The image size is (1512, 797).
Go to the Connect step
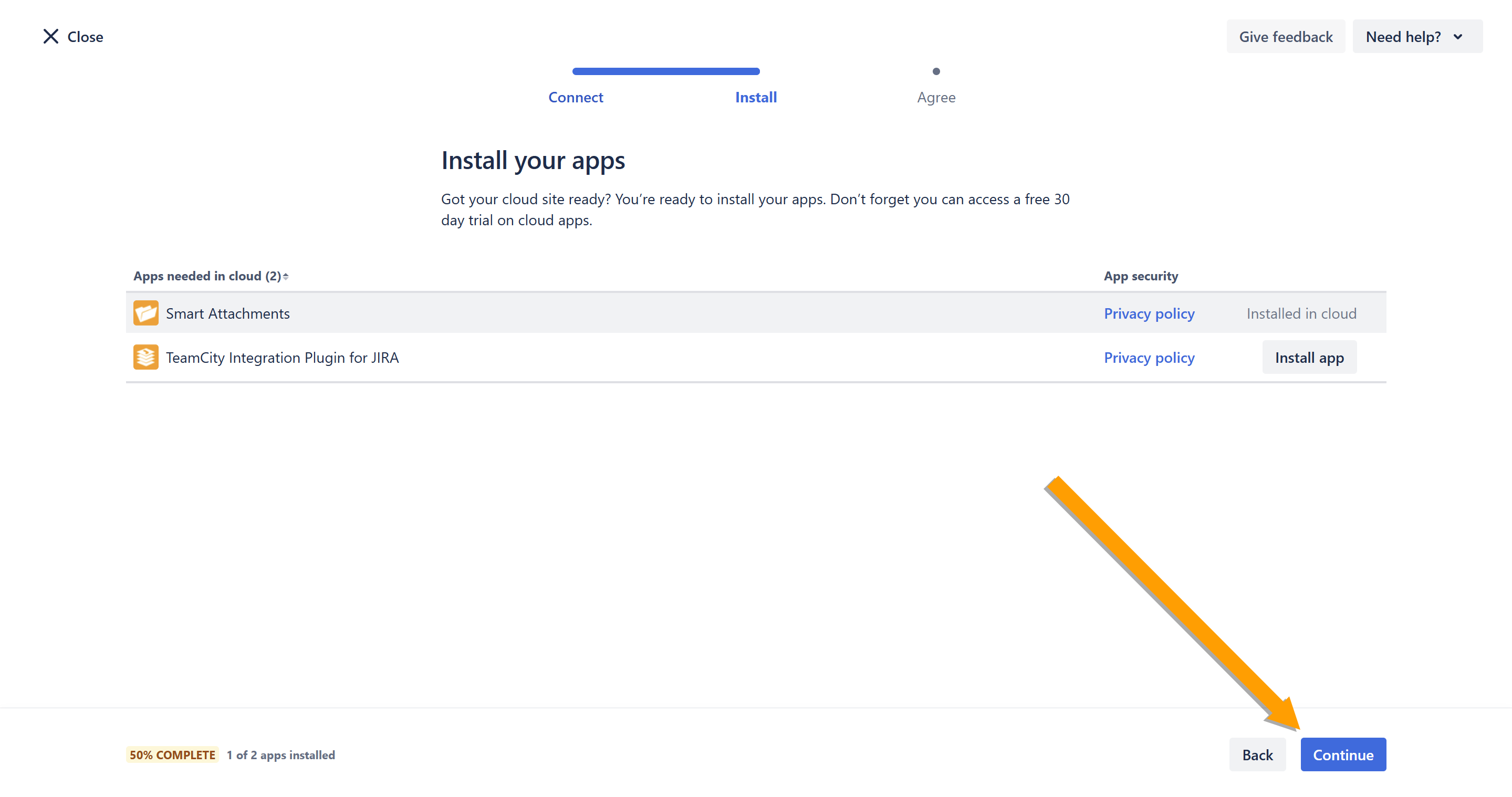(575, 98)
